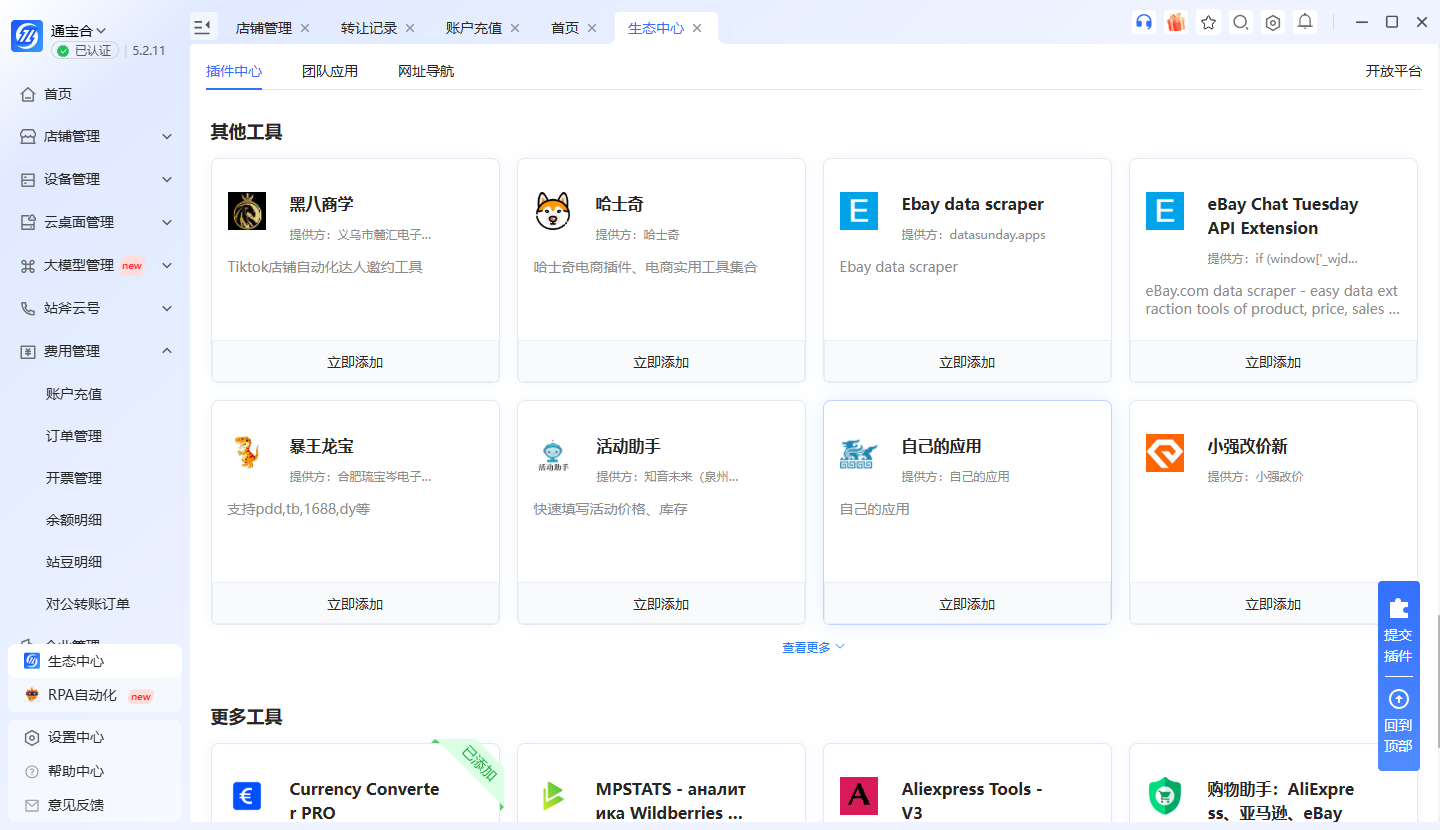Click the hexagon settings icon in the top bar
Screen dimensions: 1440x830
1273,22
